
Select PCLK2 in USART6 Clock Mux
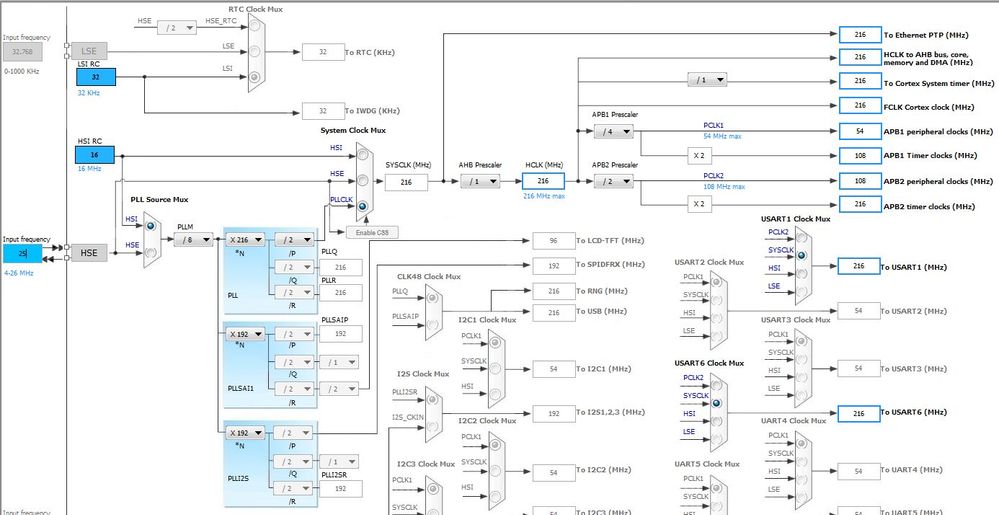click(717, 384)
